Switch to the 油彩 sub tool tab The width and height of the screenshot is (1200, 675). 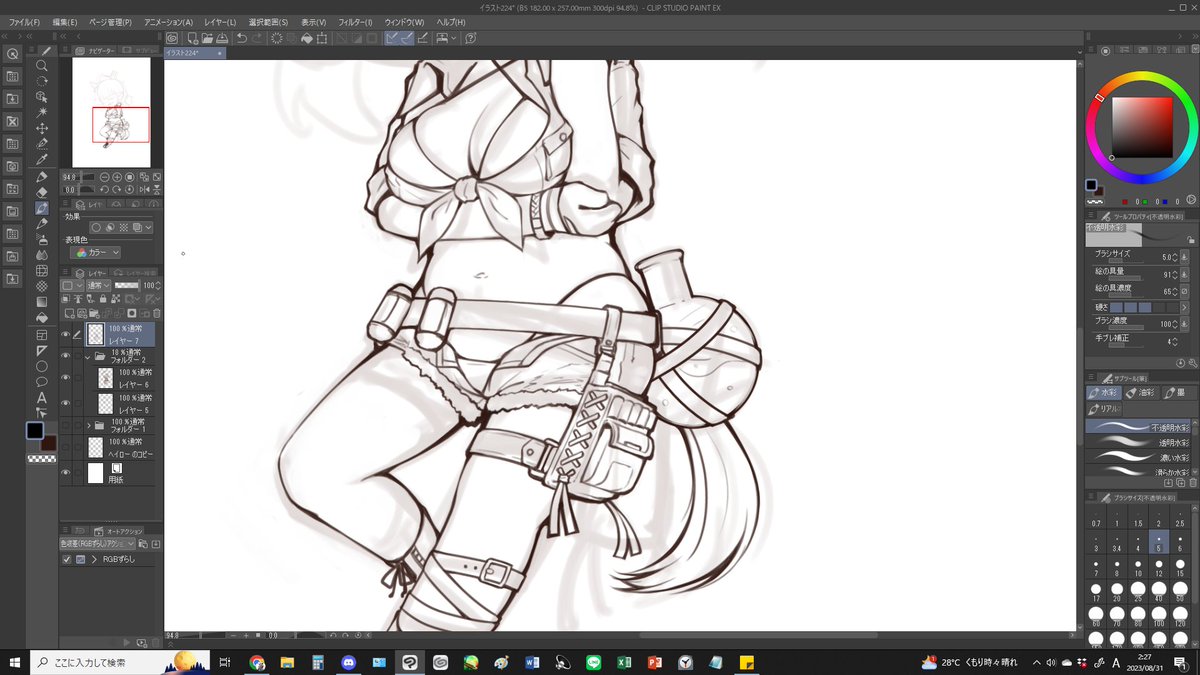pos(1142,393)
